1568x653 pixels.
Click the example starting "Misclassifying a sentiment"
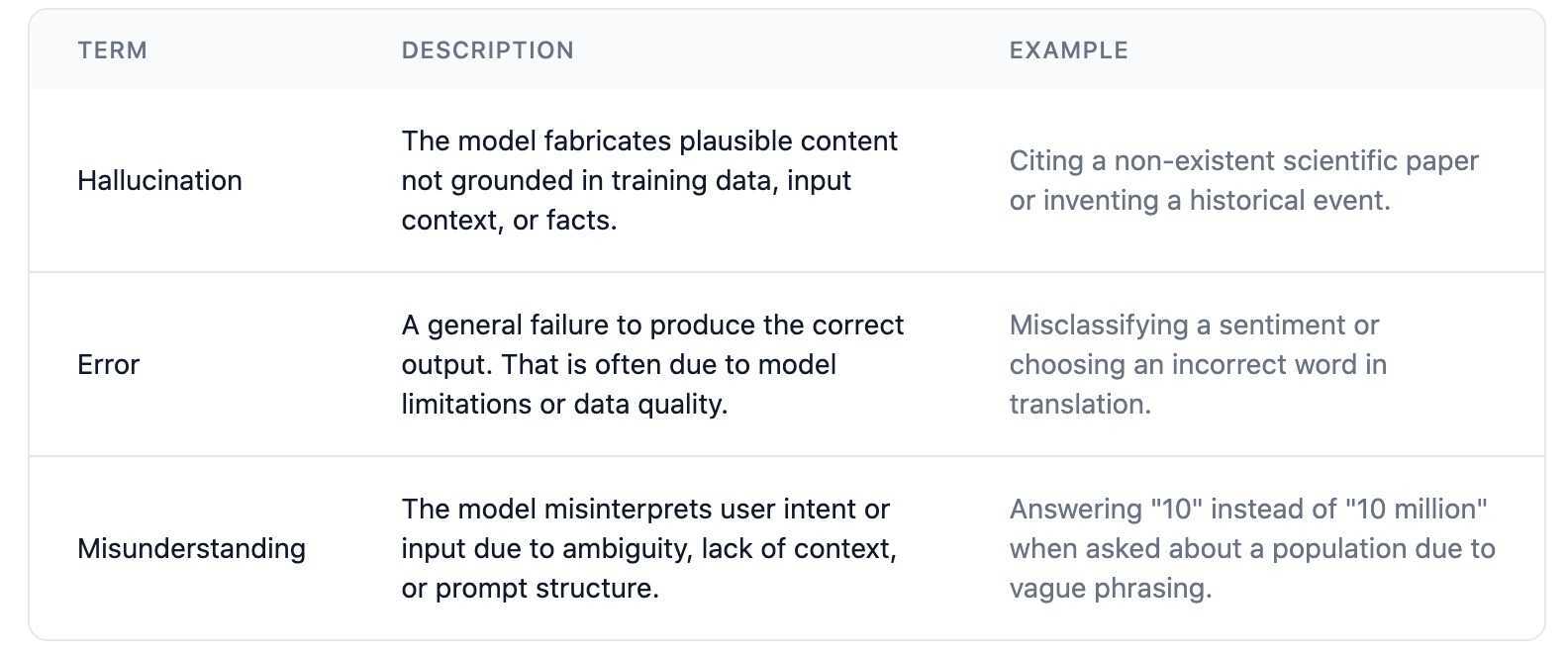(x=1198, y=364)
